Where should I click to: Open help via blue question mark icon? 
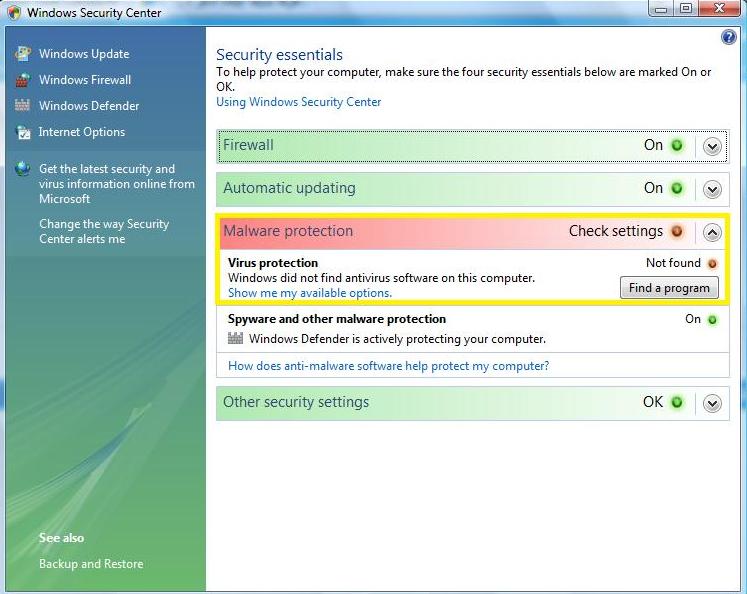[x=728, y=37]
